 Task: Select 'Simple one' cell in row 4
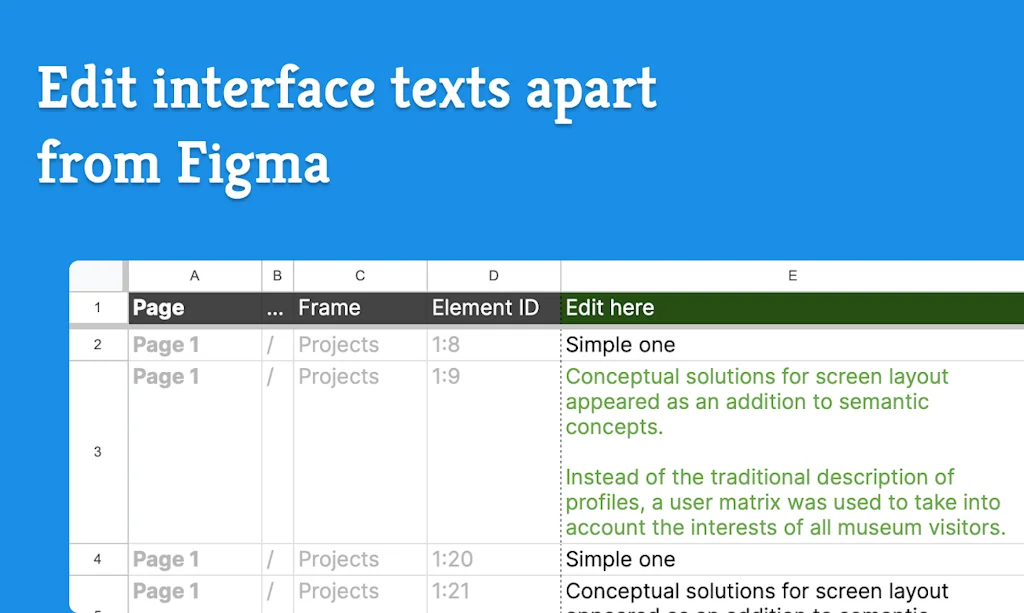(x=792, y=559)
